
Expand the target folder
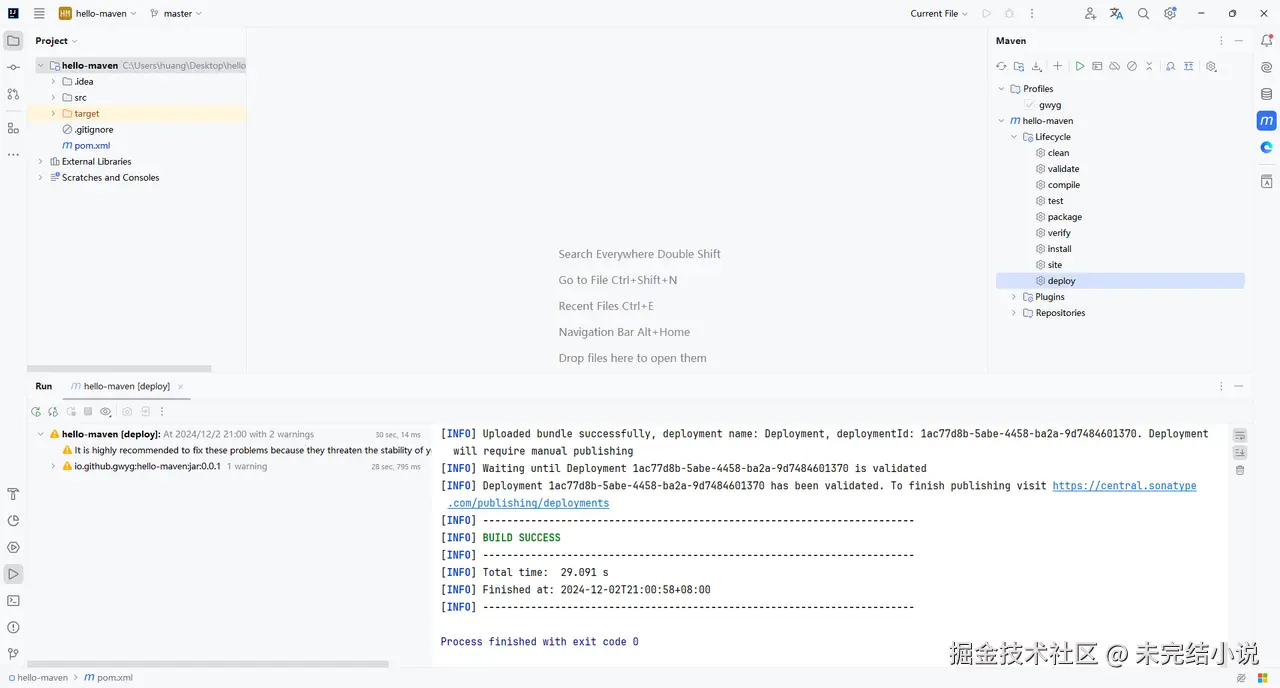tap(53, 114)
